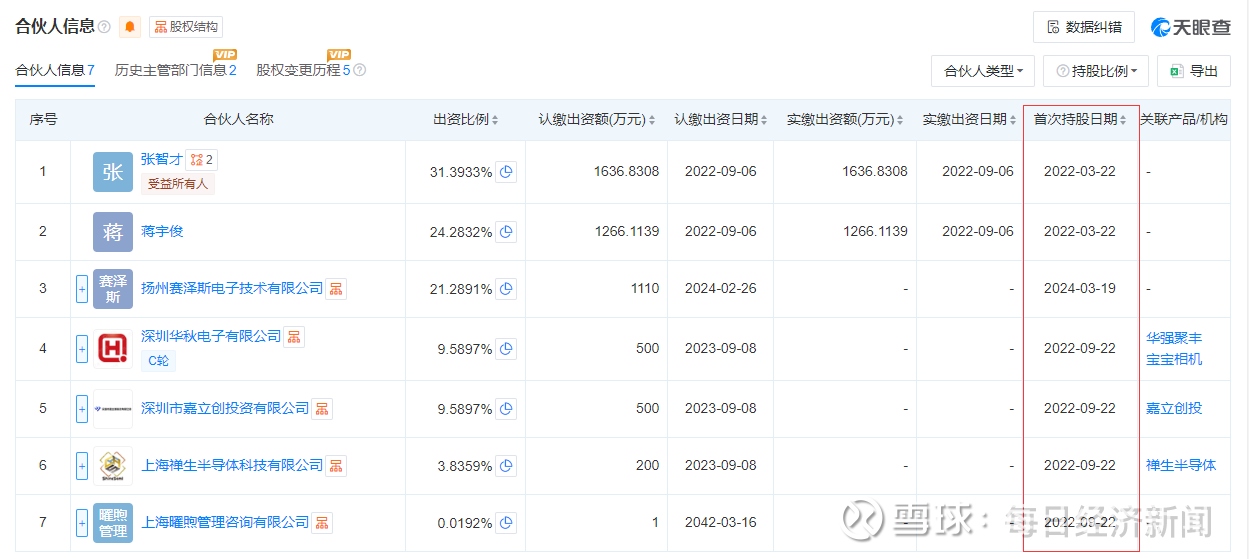Click the structure icon after 上海曜煦管理咨询有限公司
This screenshot has width=1249, height=559.
click(323, 523)
